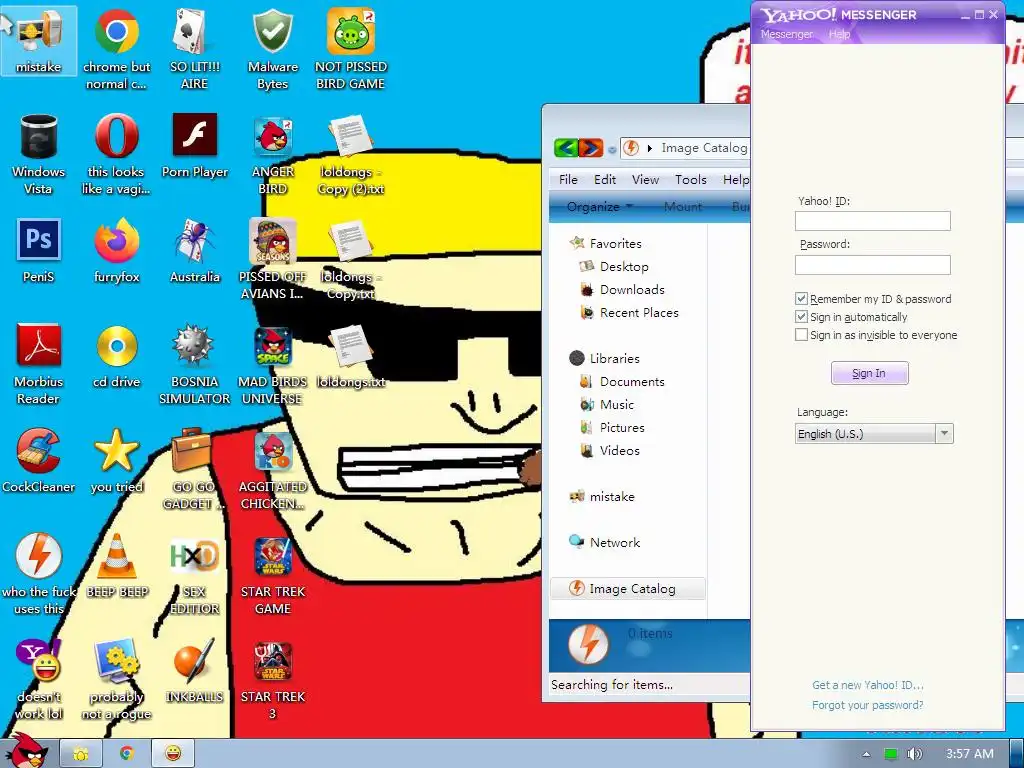Open the Messenger menu in Yahoo Messenger

[786, 34]
